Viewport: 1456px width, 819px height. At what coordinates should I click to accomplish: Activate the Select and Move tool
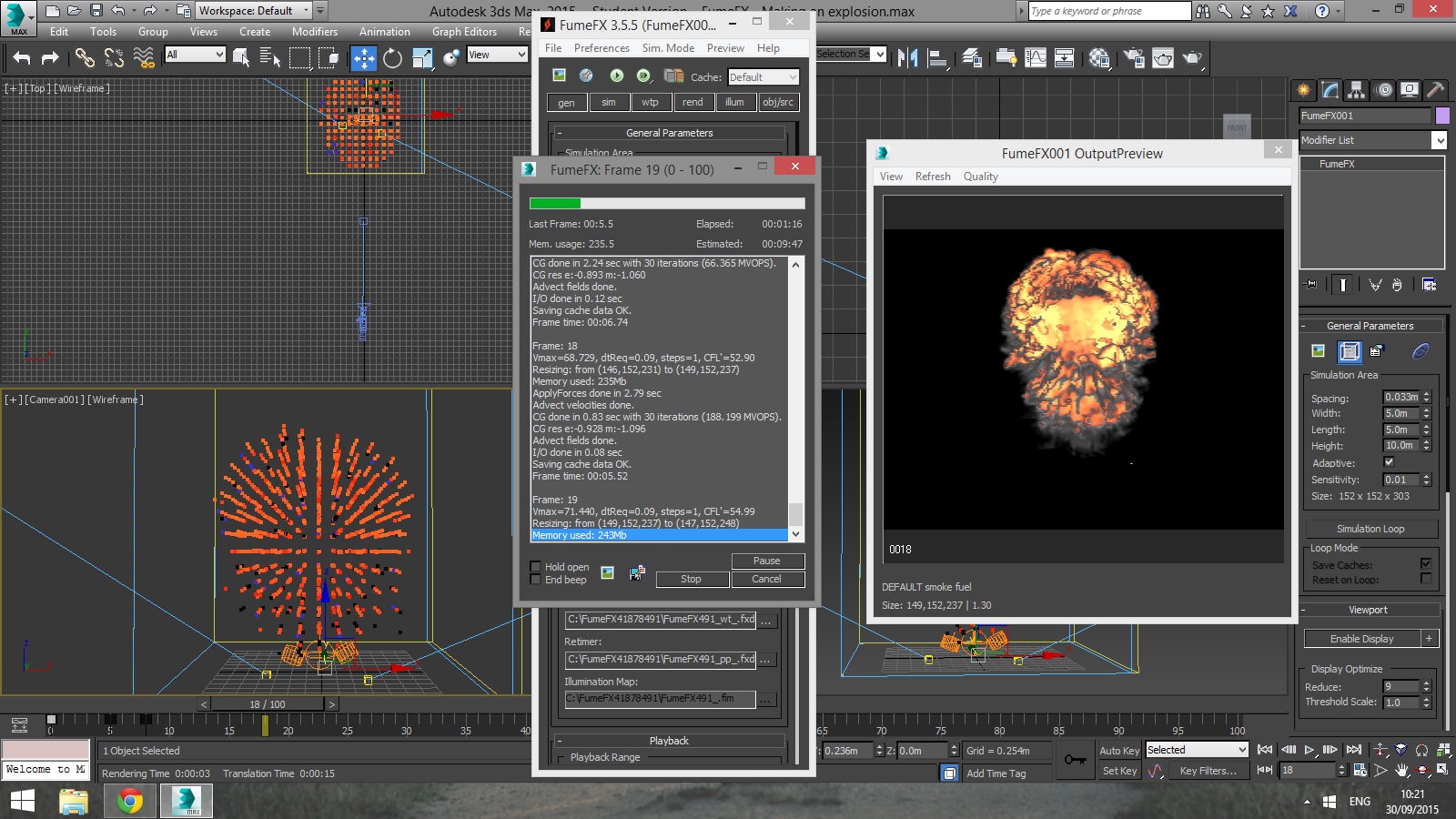tap(364, 58)
